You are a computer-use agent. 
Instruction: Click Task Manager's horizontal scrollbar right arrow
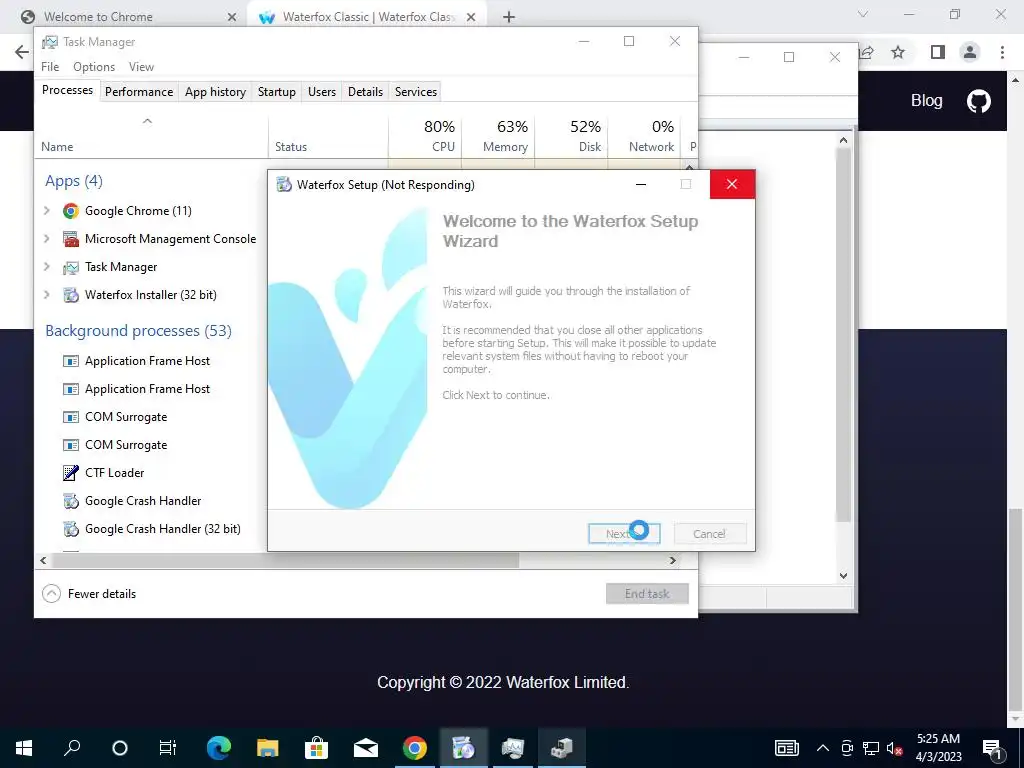[x=673, y=560]
